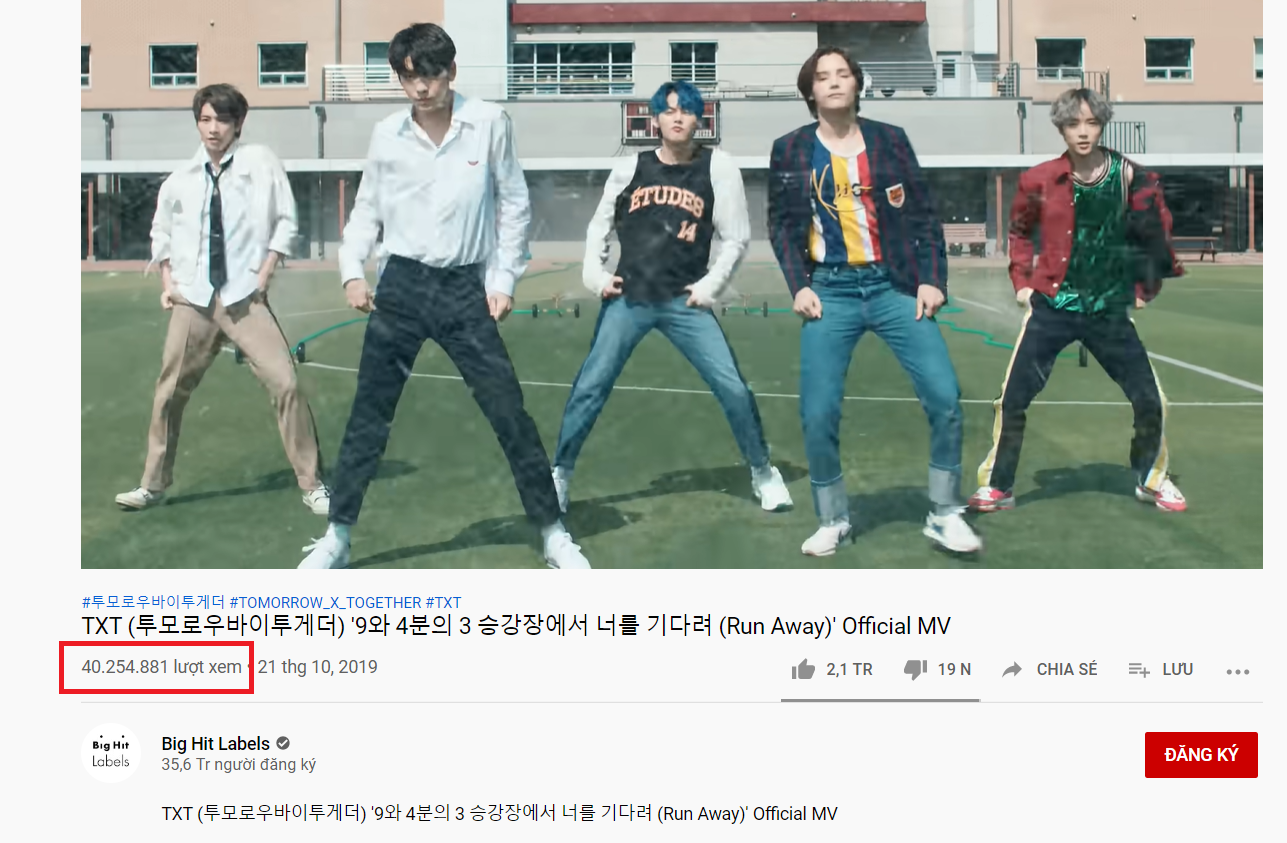The height and width of the screenshot is (843, 1287).
Task: Click the 19 N dislike count
Action: (x=954, y=670)
